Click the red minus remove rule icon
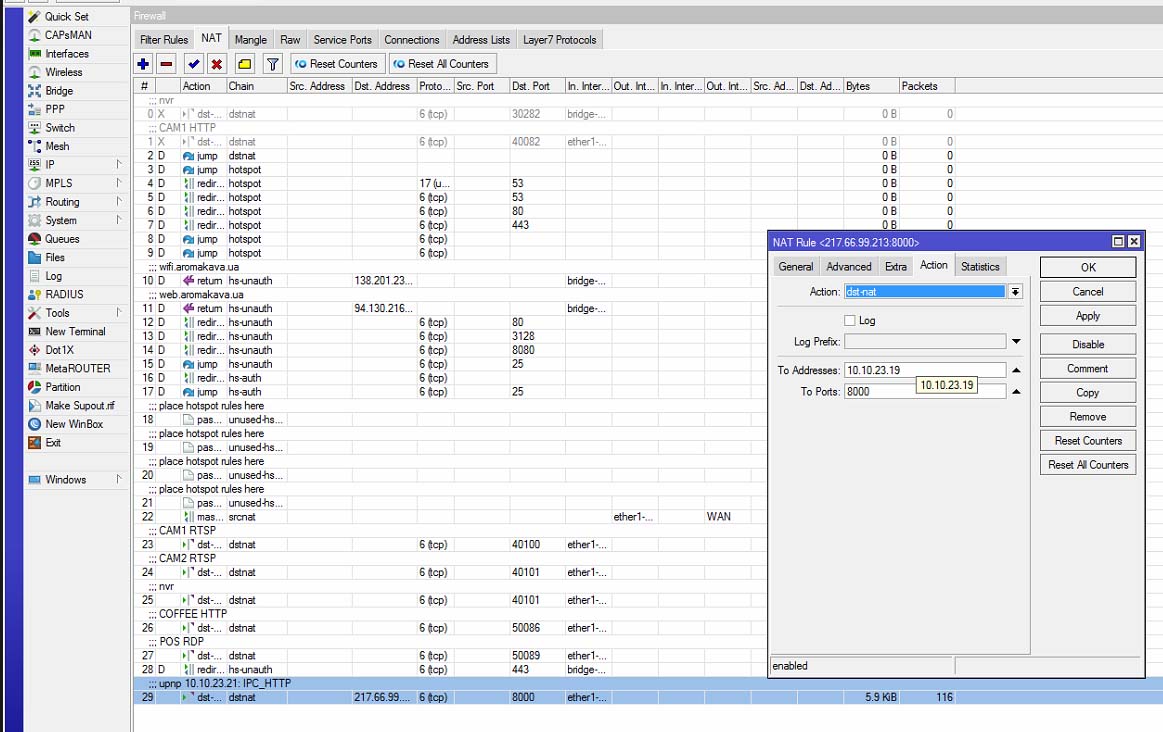This screenshot has height=732, width=1163. tap(167, 64)
